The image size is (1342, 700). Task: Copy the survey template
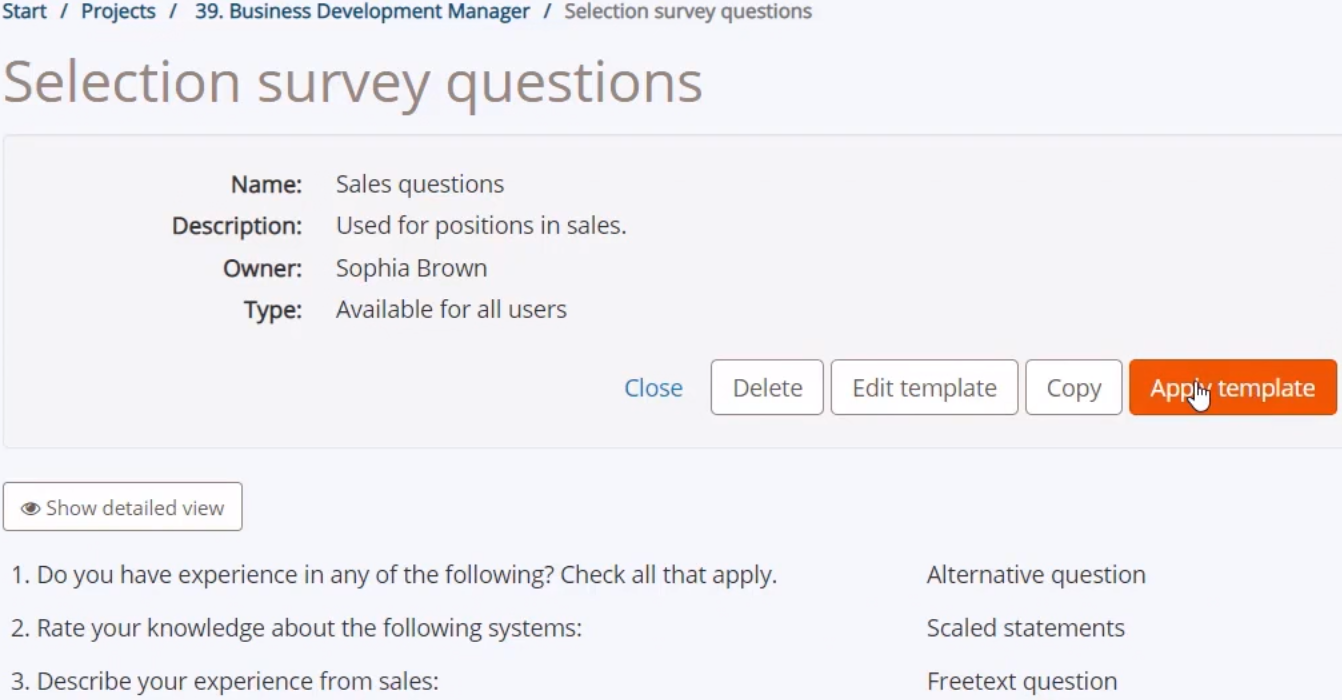tap(1073, 388)
